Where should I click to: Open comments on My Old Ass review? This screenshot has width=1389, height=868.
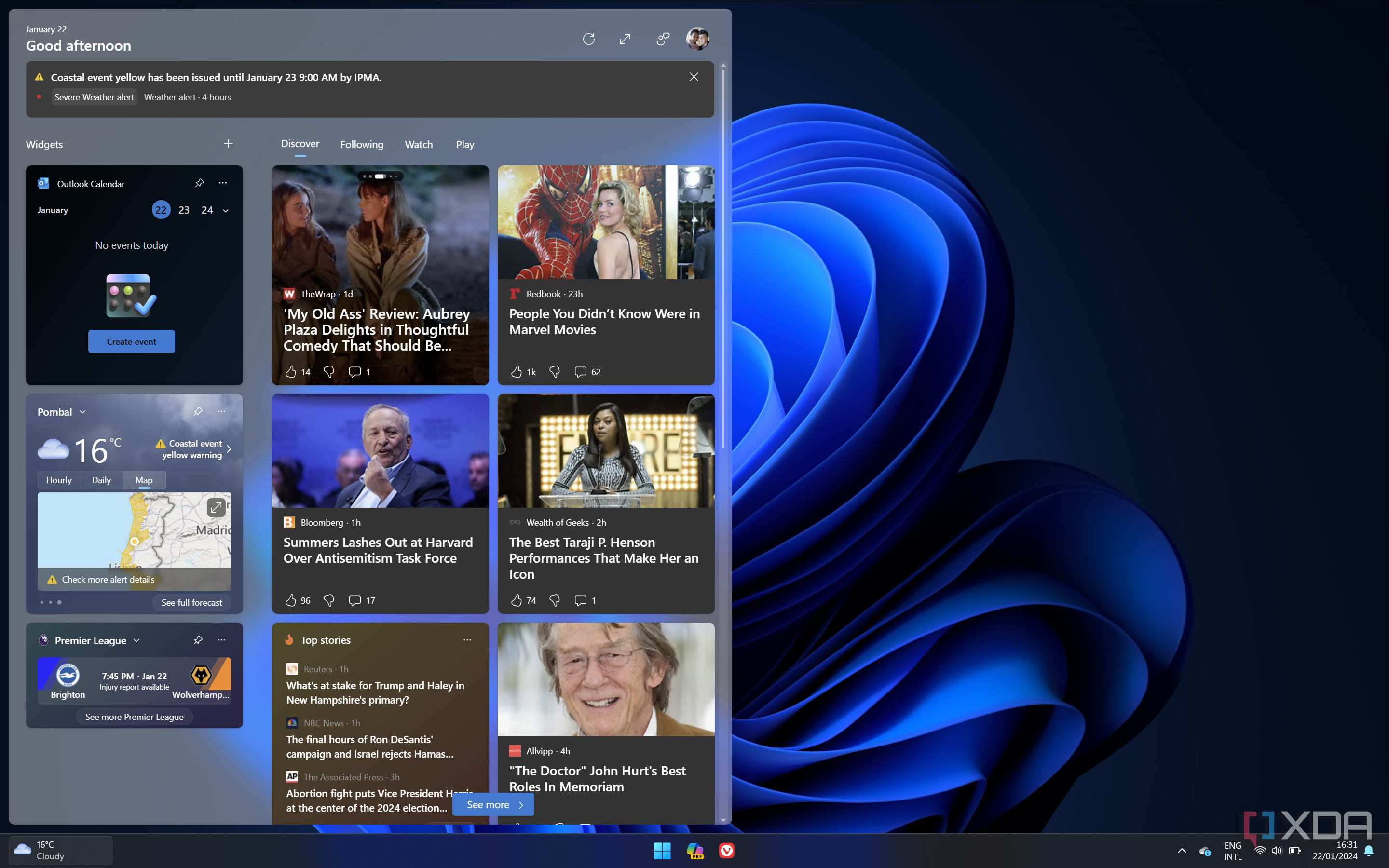[x=354, y=372]
